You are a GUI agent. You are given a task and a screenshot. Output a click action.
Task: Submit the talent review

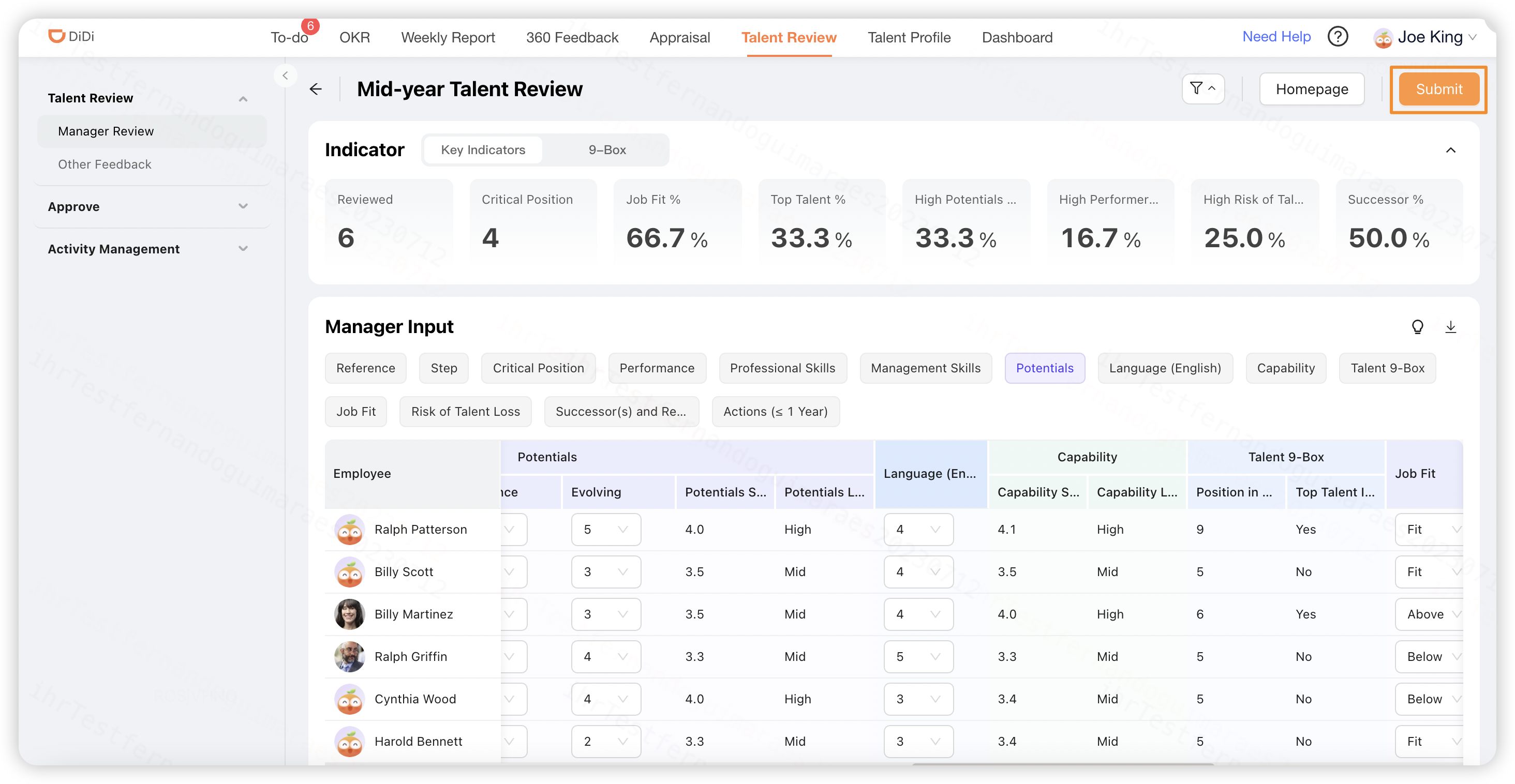pos(1438,89)
